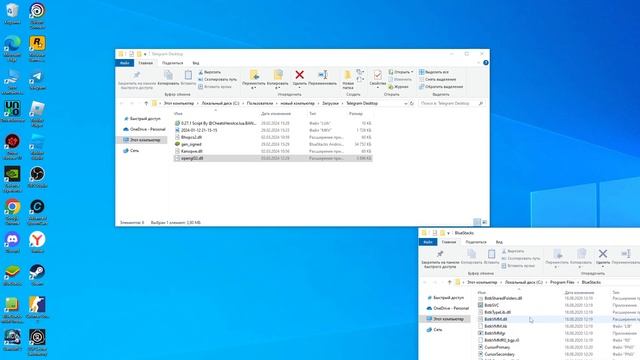
Task: Click Up arrow in BlueStacks window address bar
Action: 449,282
